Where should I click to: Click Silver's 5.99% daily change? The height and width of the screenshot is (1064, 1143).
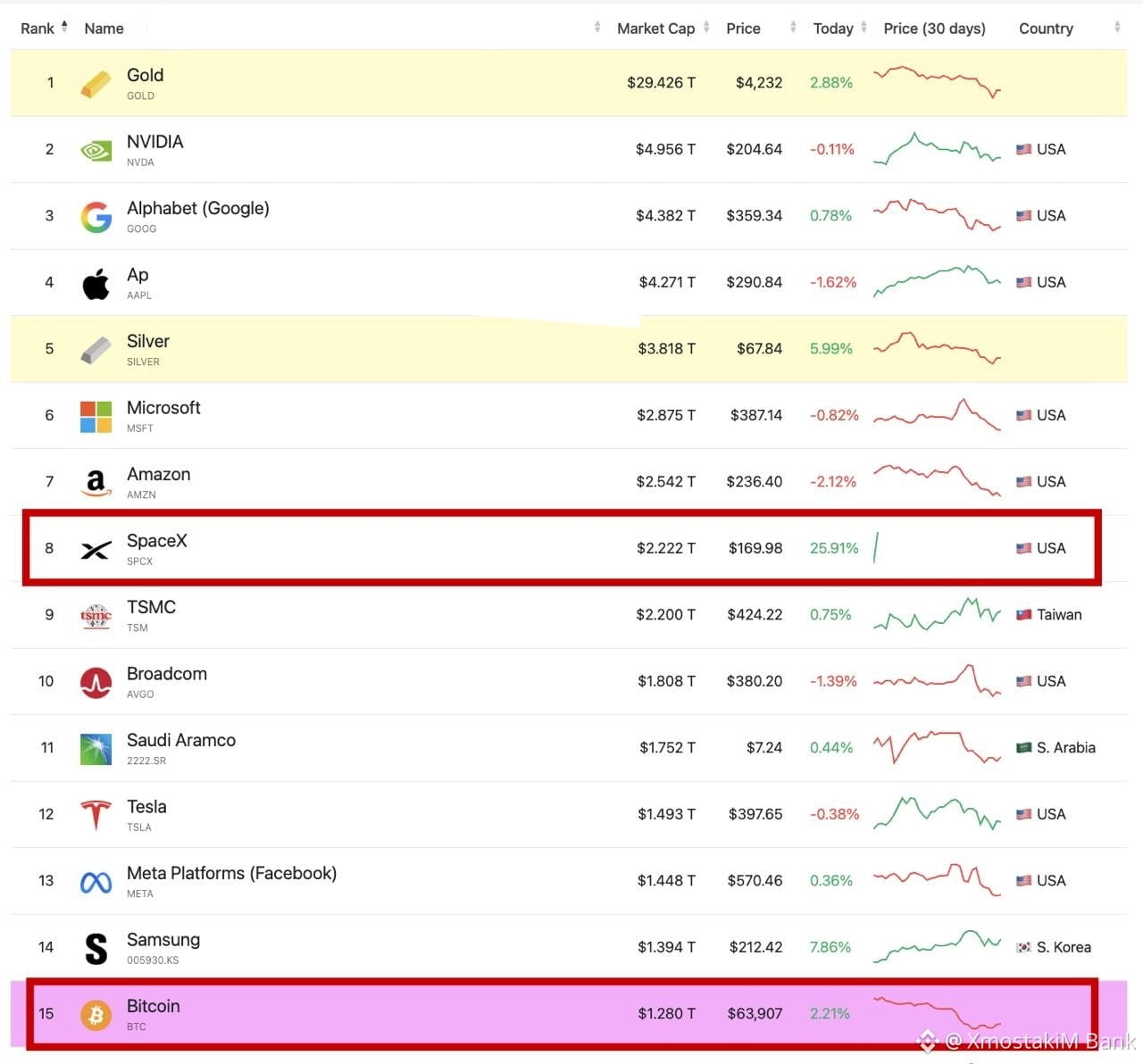[x=831, y=349]
